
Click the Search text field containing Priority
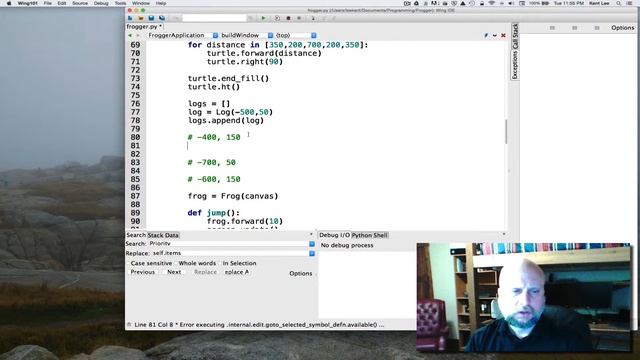click(x=229, y=244)
